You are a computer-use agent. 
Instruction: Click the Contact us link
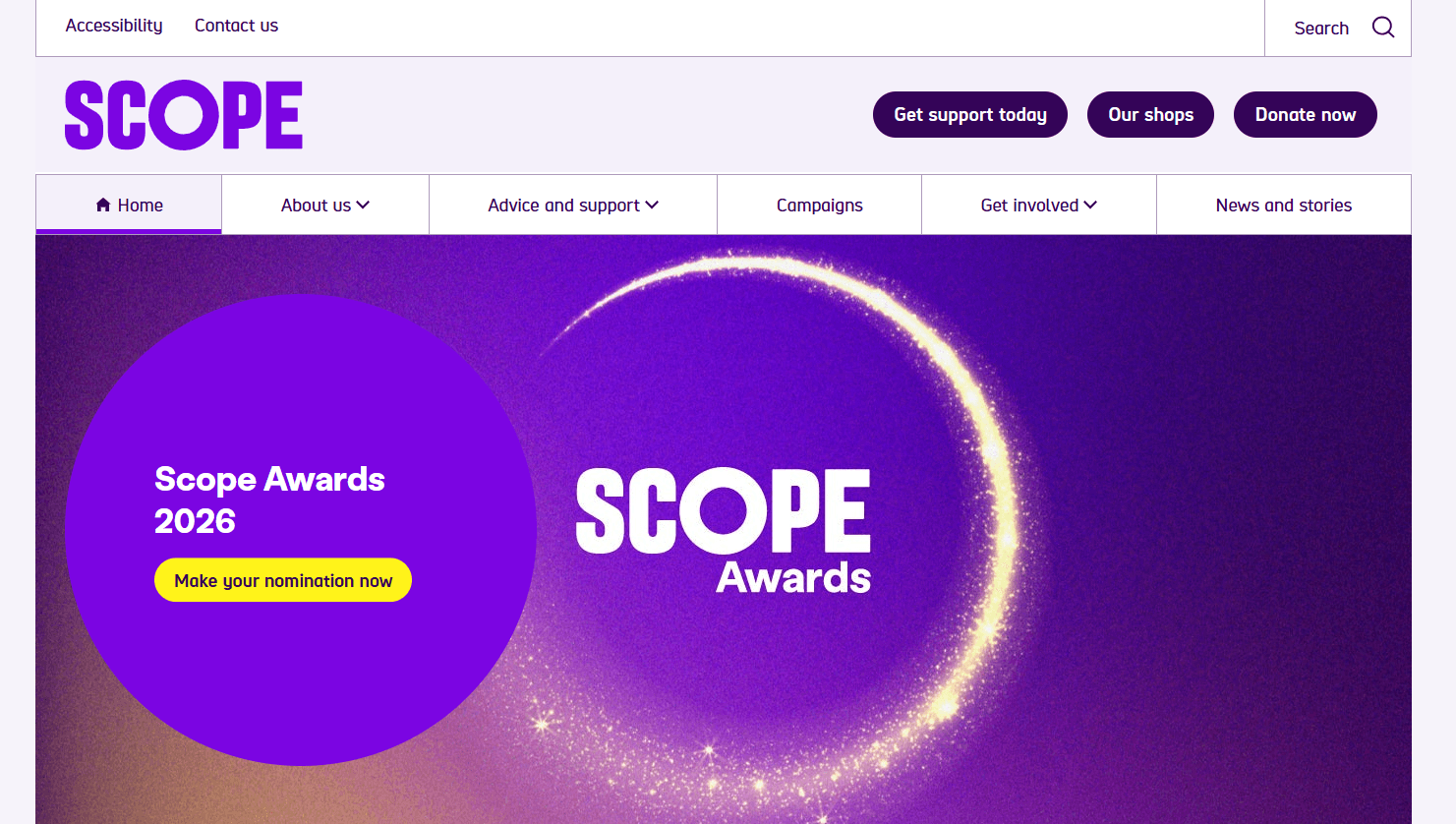(x=236, y=26)
